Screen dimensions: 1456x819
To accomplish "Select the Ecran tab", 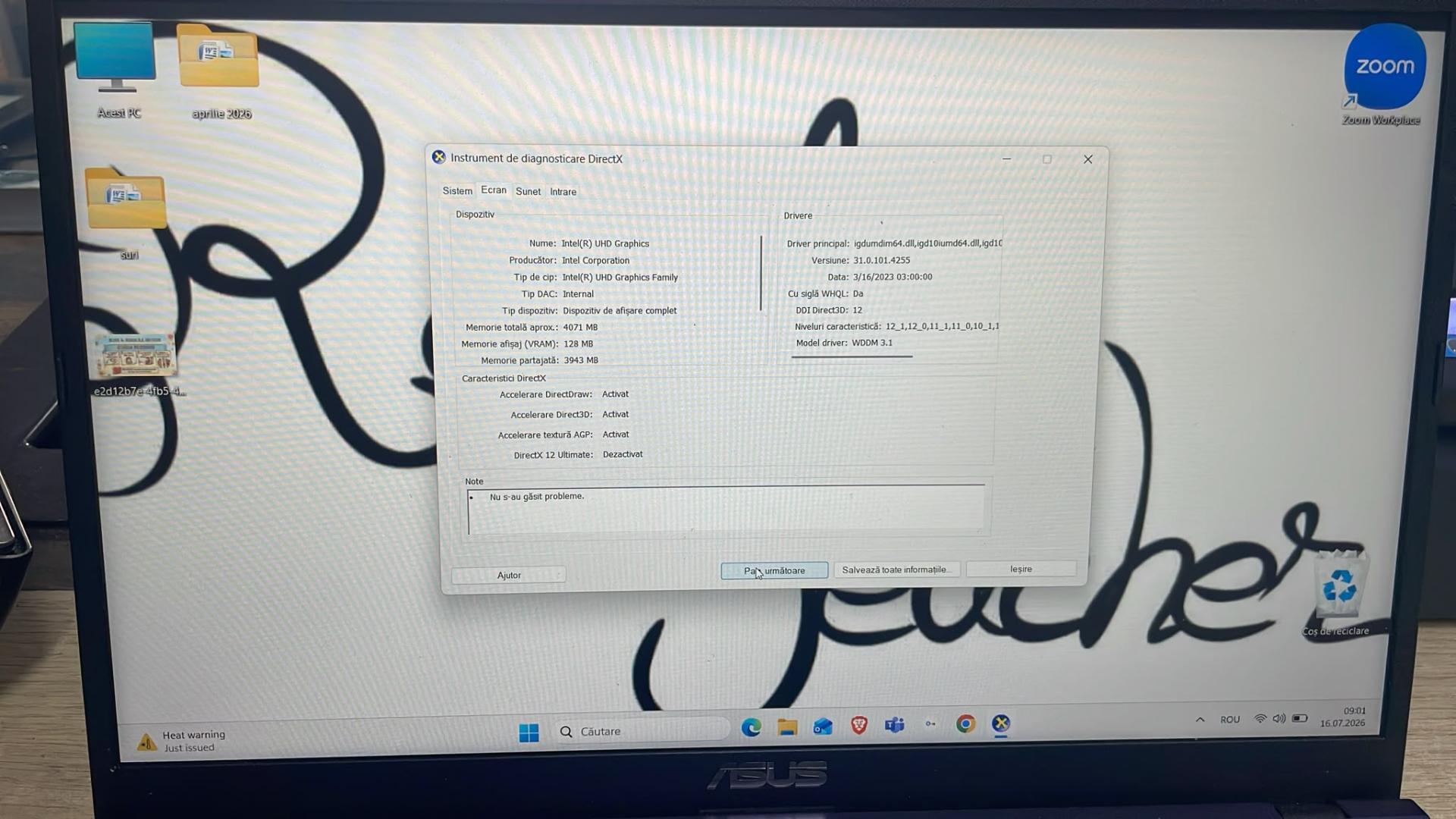I will point(494,190).
